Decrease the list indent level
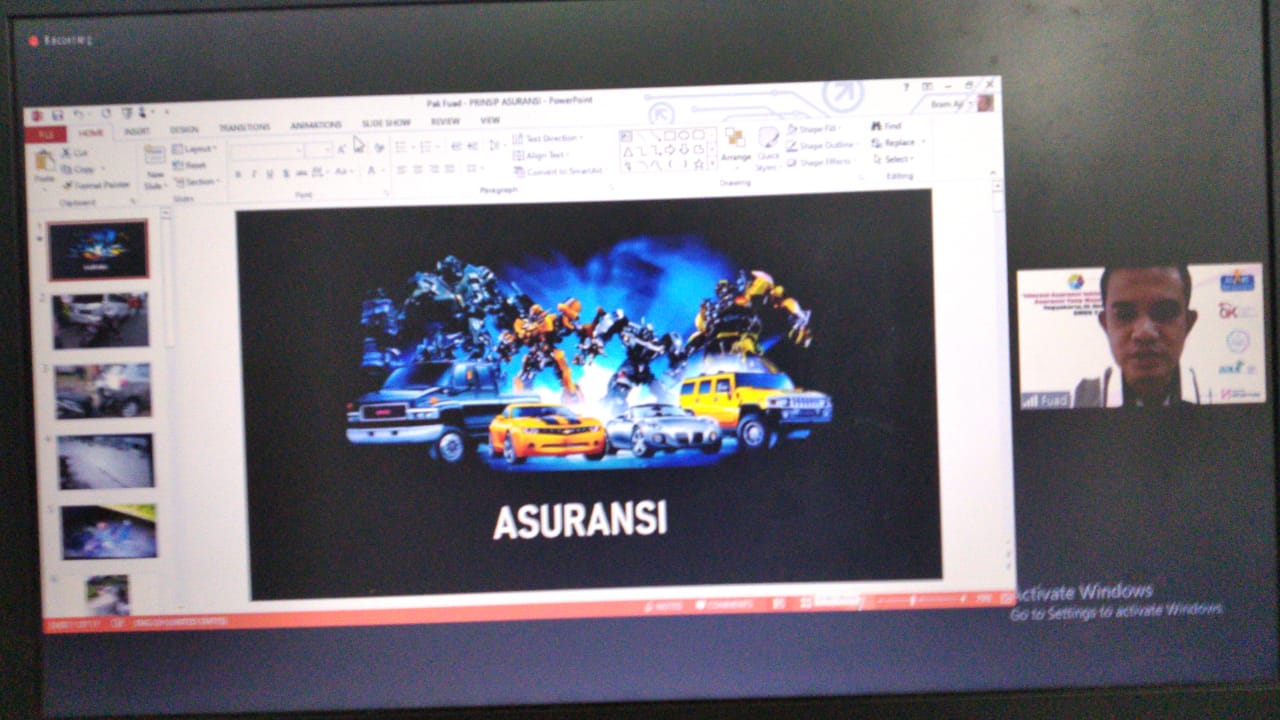Viewport: 1280px width, 720px height. [456, 145]
